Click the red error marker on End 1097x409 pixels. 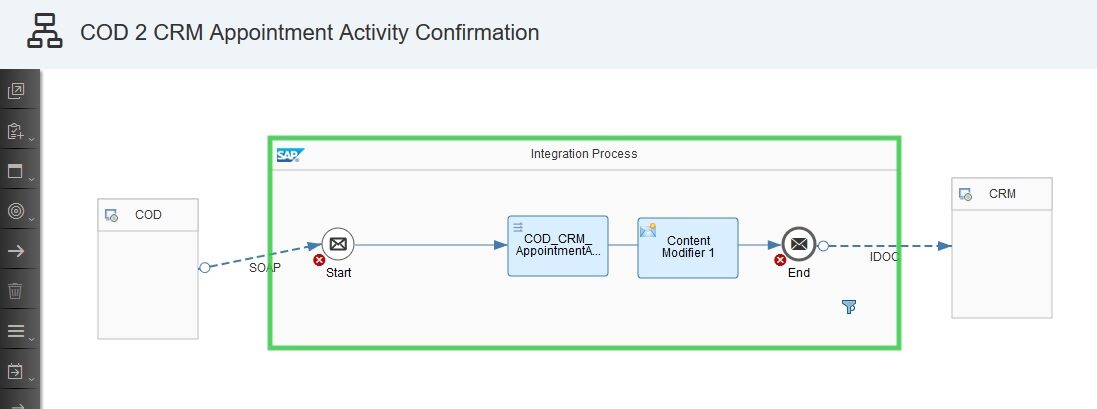point(780,260)
